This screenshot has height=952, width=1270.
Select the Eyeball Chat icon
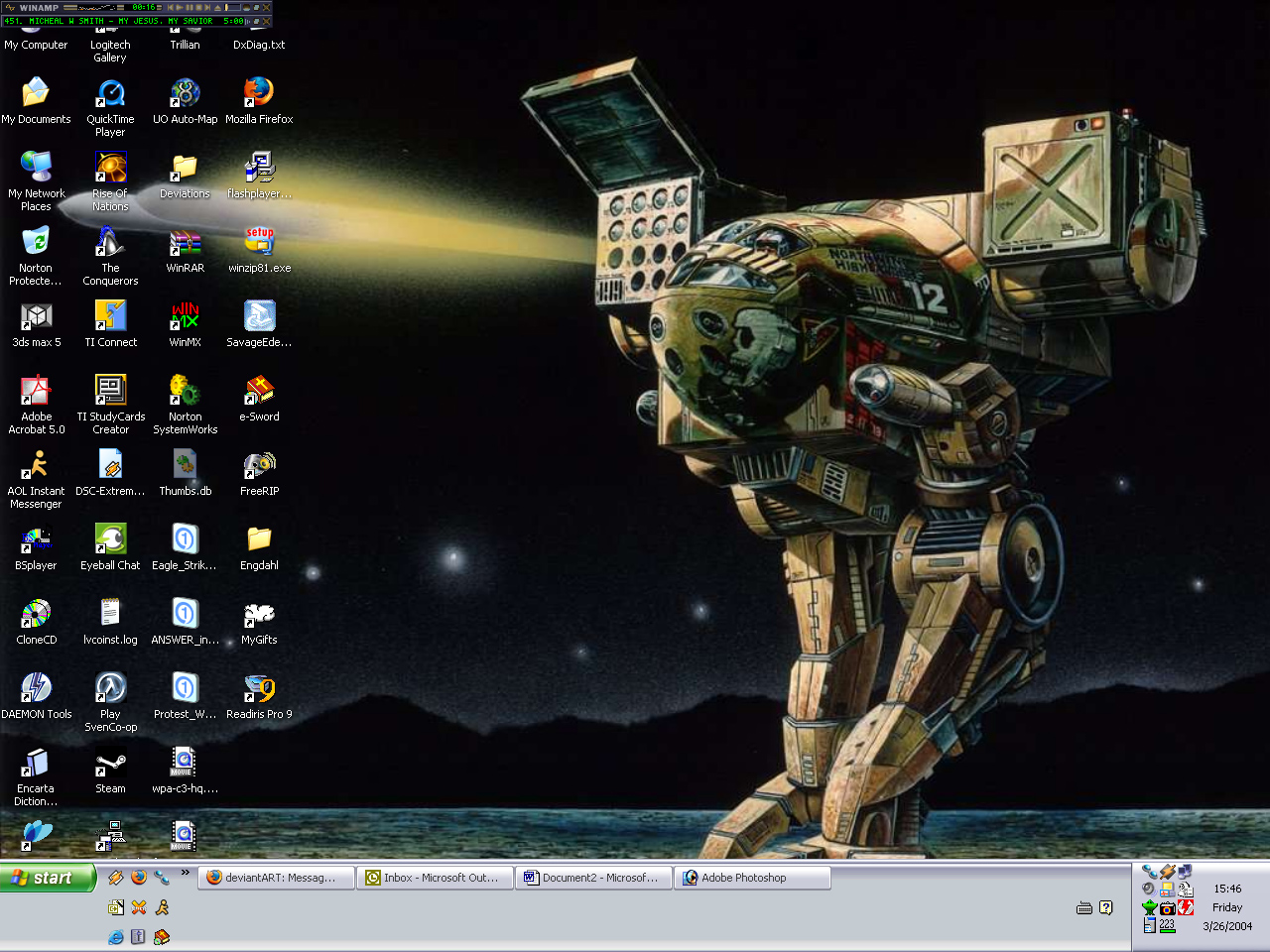(110, 547)
